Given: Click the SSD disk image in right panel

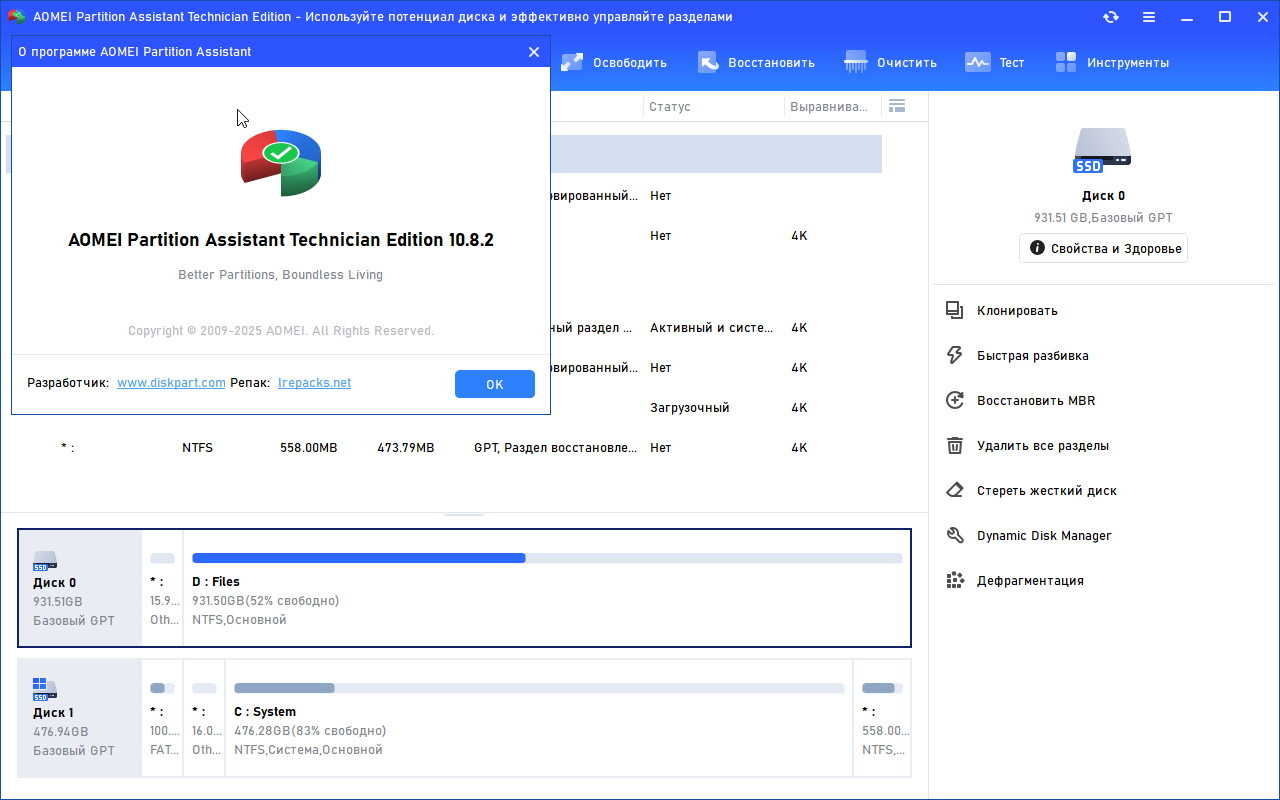Looking at the screenshot, I should 1103,150.
